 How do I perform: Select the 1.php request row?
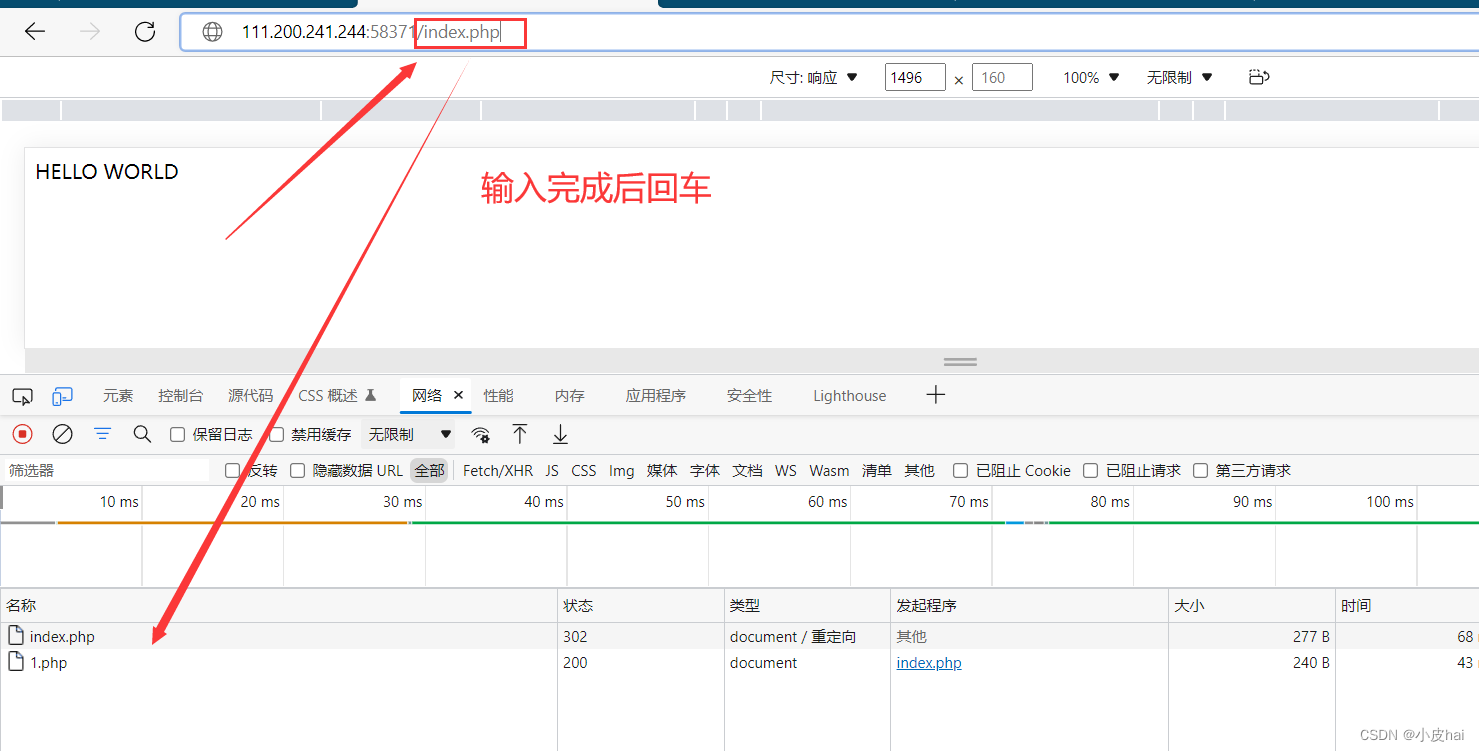point(739,662)
